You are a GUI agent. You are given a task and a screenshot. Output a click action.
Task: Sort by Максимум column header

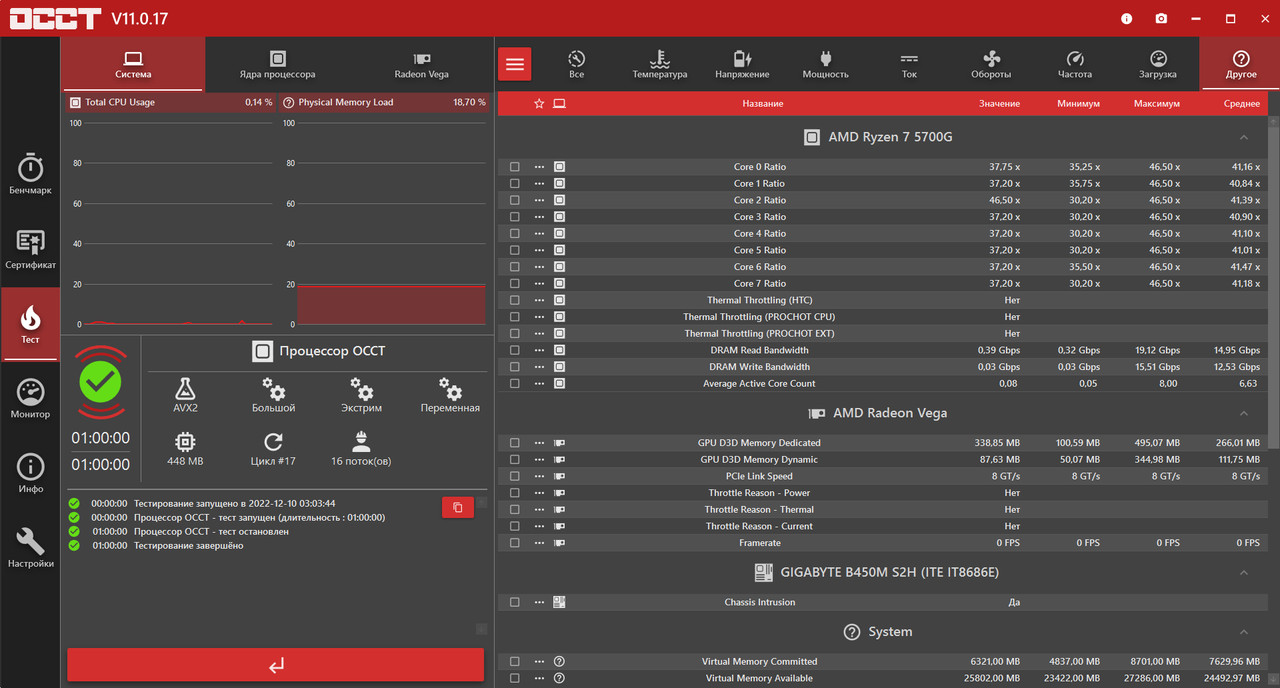(x=1156, y=104)
